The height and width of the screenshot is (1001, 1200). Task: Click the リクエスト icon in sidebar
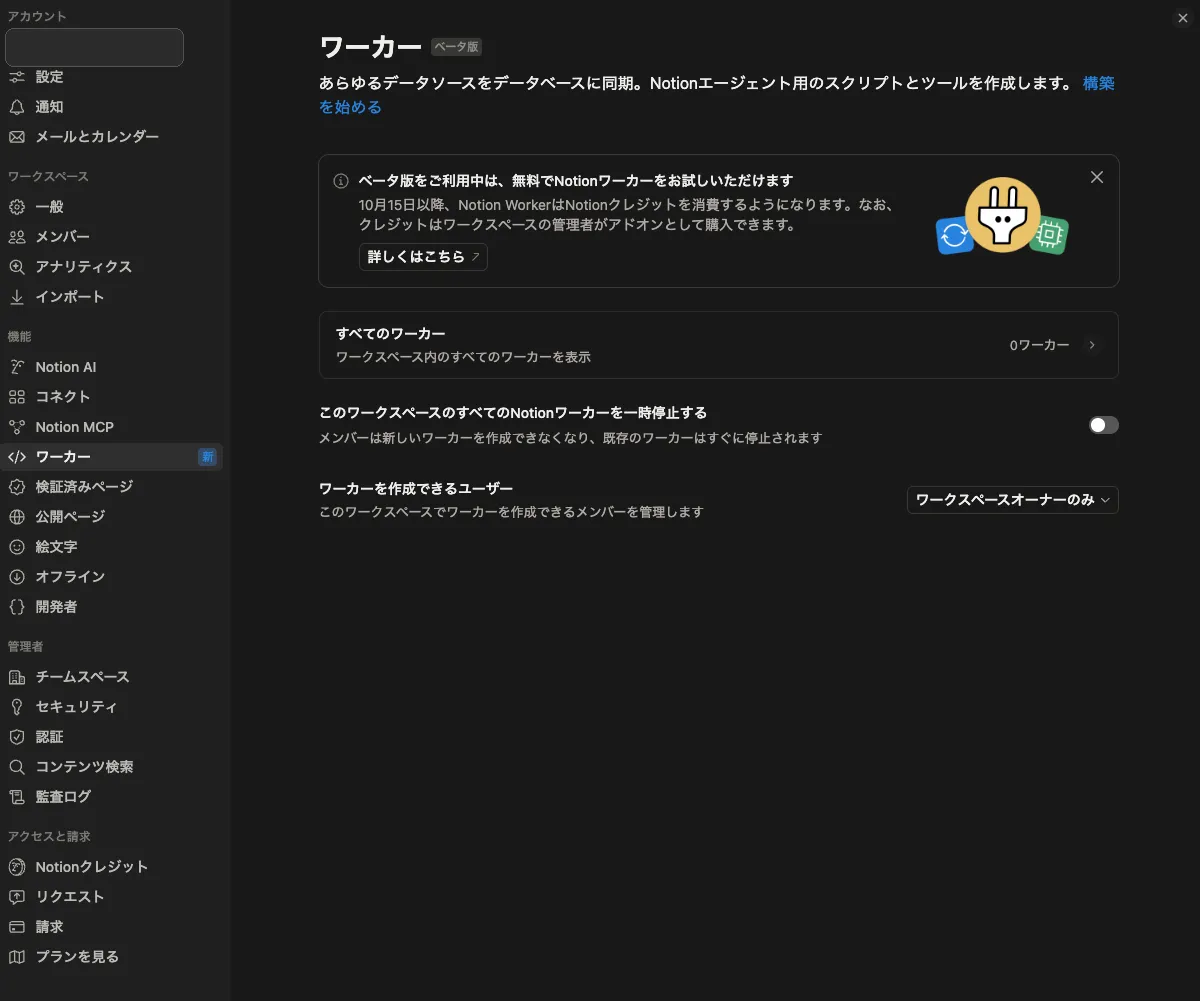coord(17,897)
